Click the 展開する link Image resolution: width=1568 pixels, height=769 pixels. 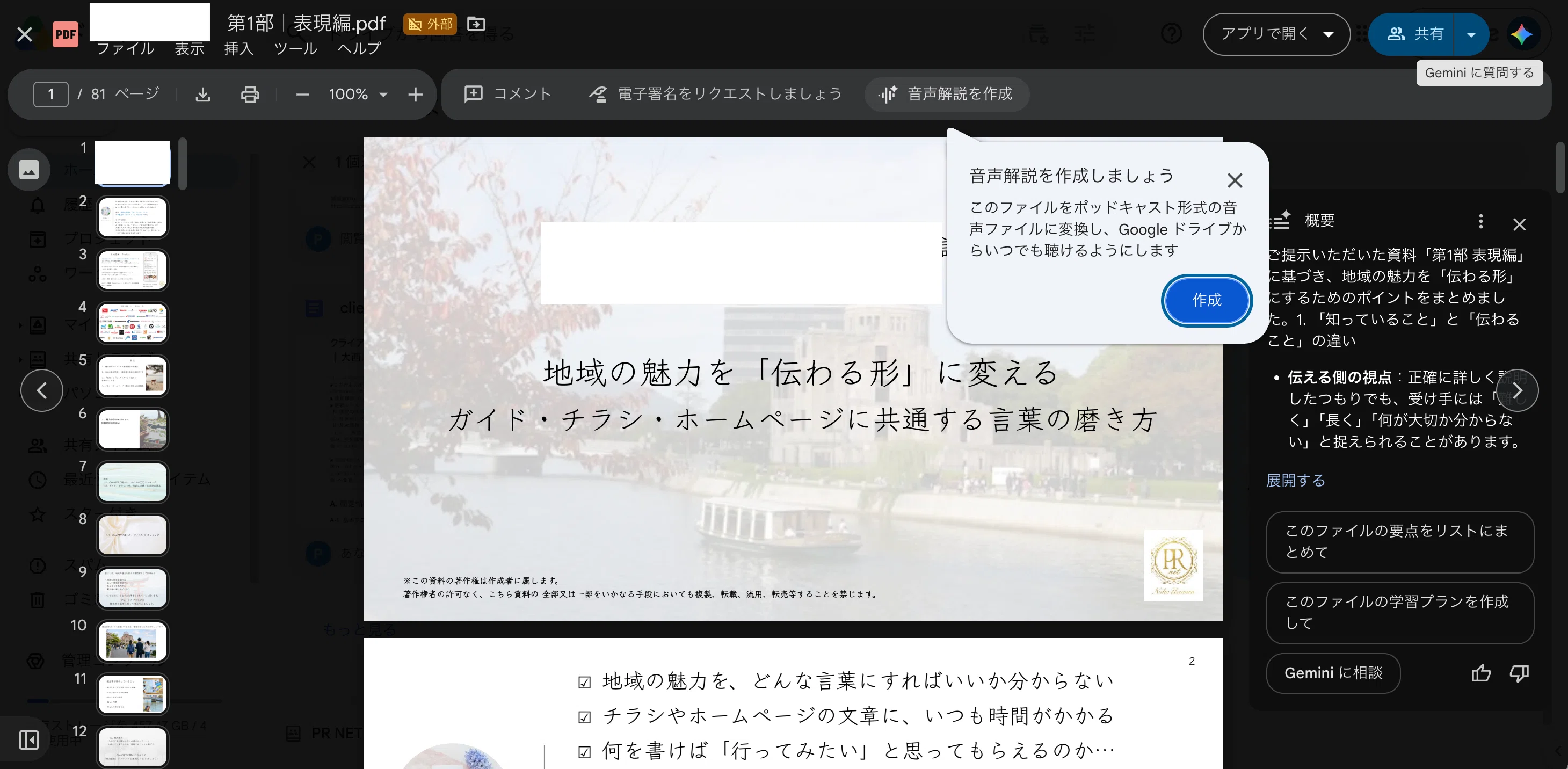pos(1295,481)
